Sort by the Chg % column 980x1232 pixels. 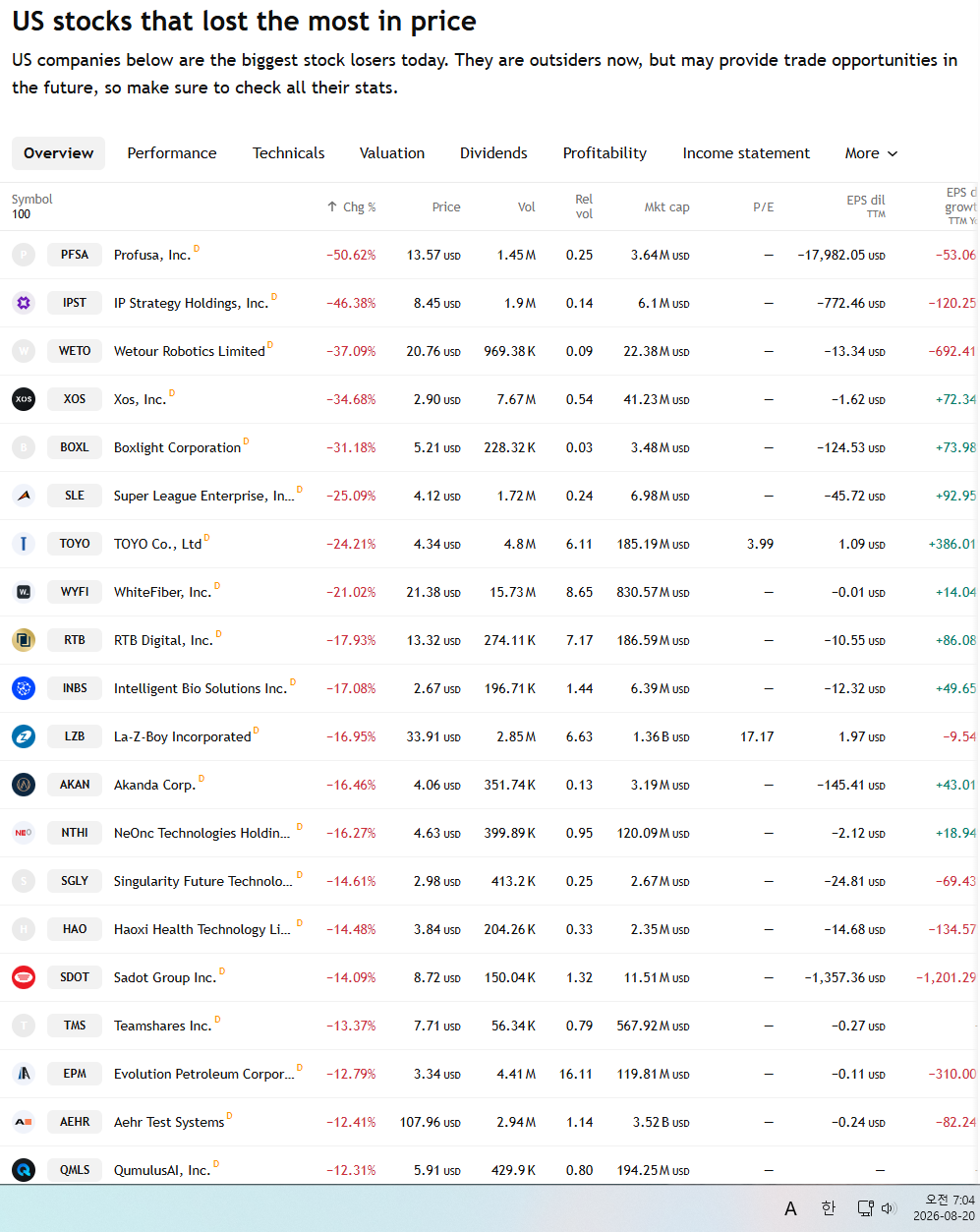point(352,207)
